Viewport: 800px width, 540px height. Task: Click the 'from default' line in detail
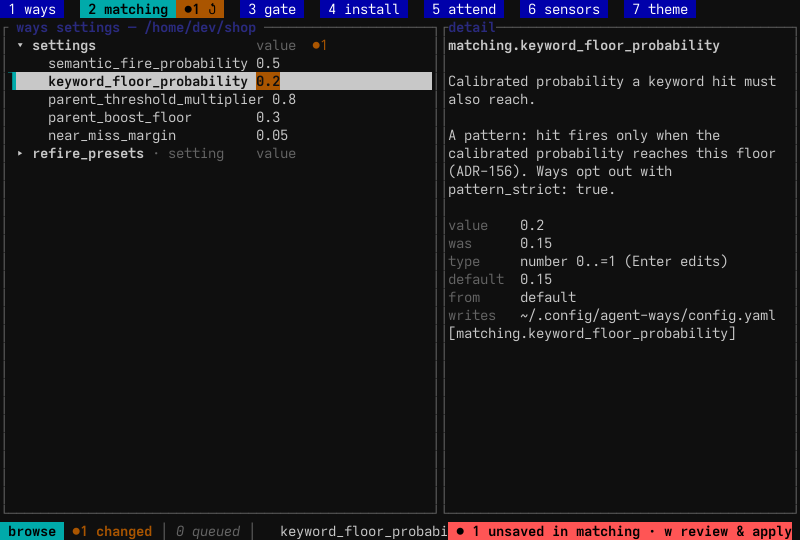(x=512, y=297)
